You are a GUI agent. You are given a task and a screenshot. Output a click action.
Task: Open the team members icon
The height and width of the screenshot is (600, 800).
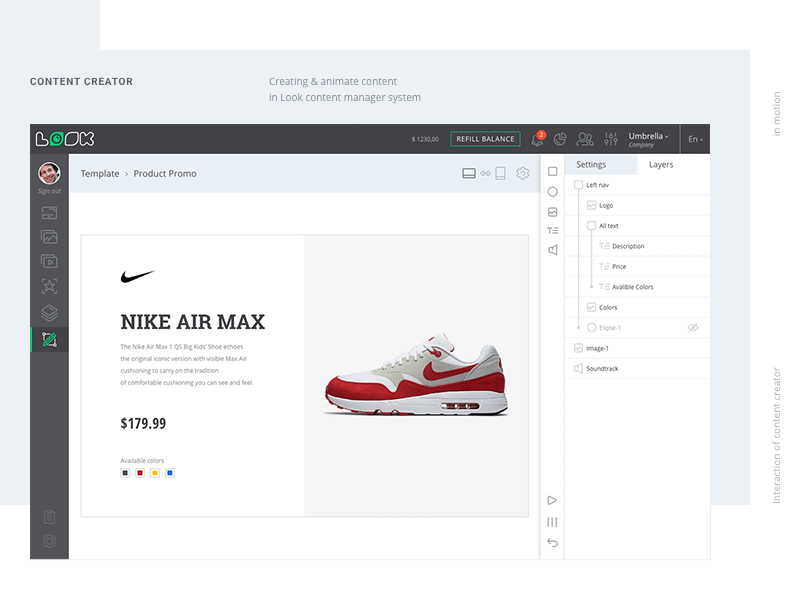(x=583, y=137)
